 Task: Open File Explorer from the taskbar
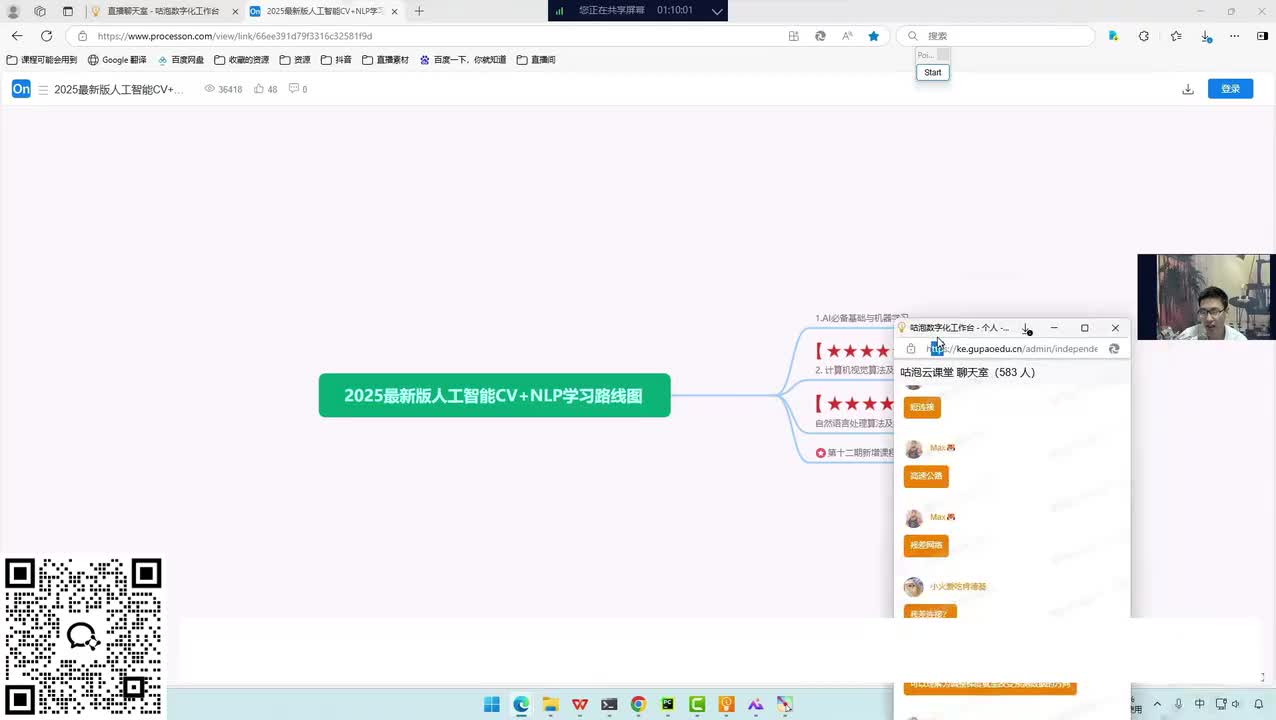coord(550,704)
